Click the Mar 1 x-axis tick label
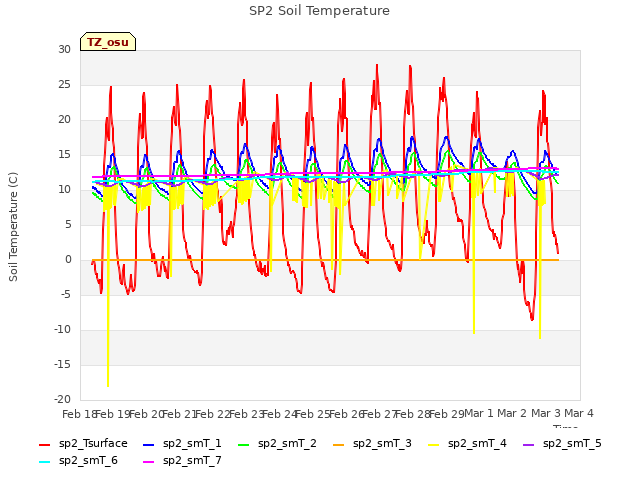 tap(479, 413)
